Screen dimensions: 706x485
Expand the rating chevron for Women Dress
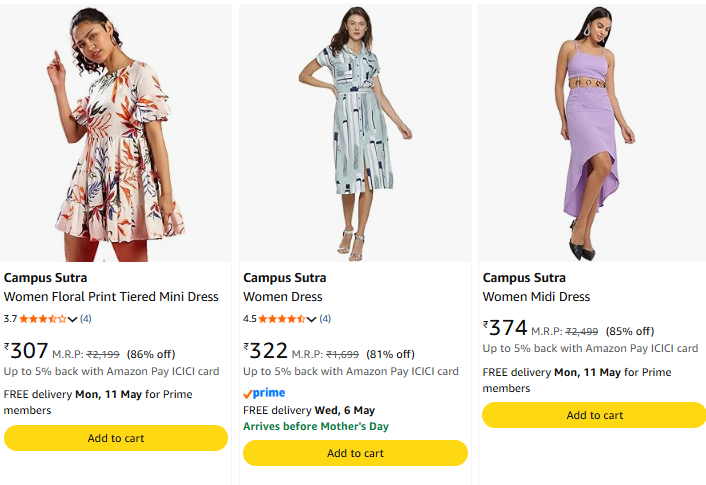[x=311, y=319]
